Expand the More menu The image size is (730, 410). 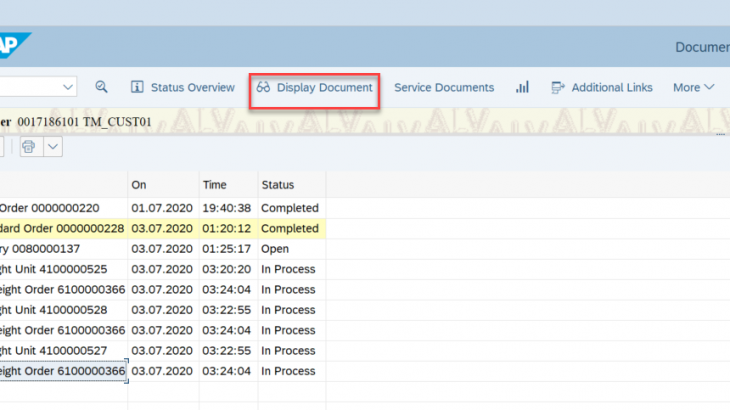coord(693,87)
